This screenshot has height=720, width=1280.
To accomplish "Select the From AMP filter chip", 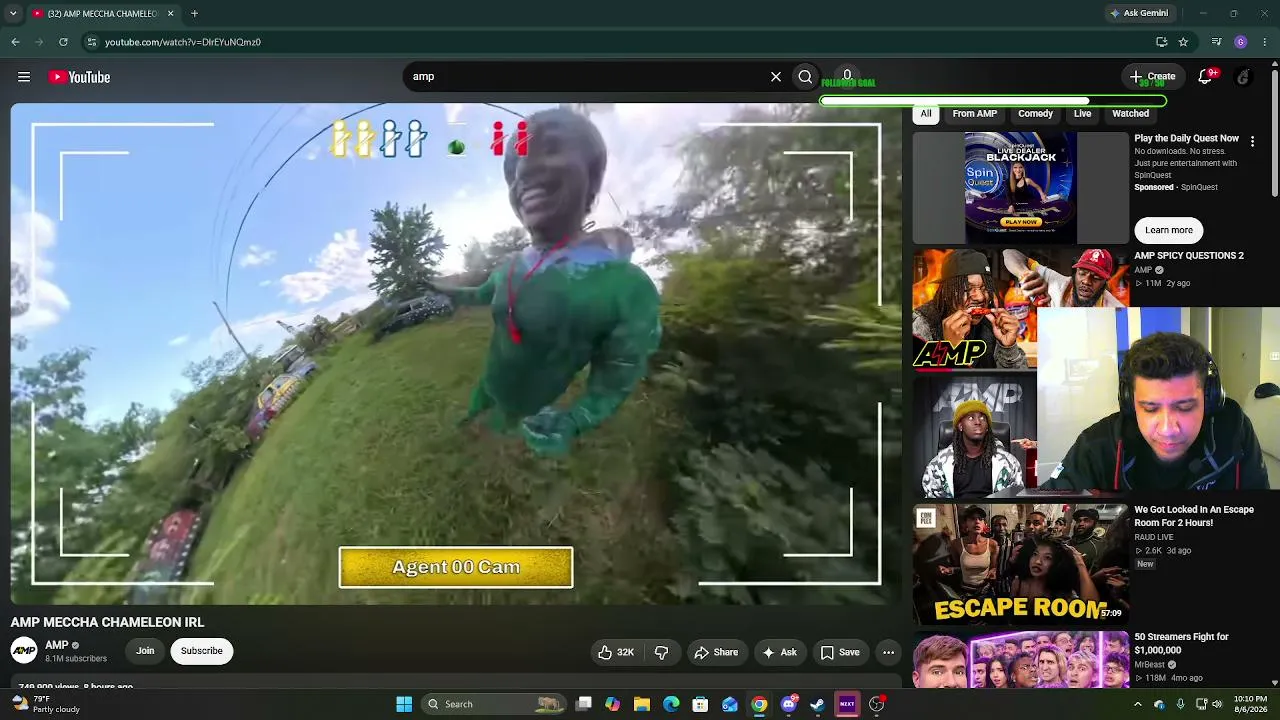I will point(975,114).
